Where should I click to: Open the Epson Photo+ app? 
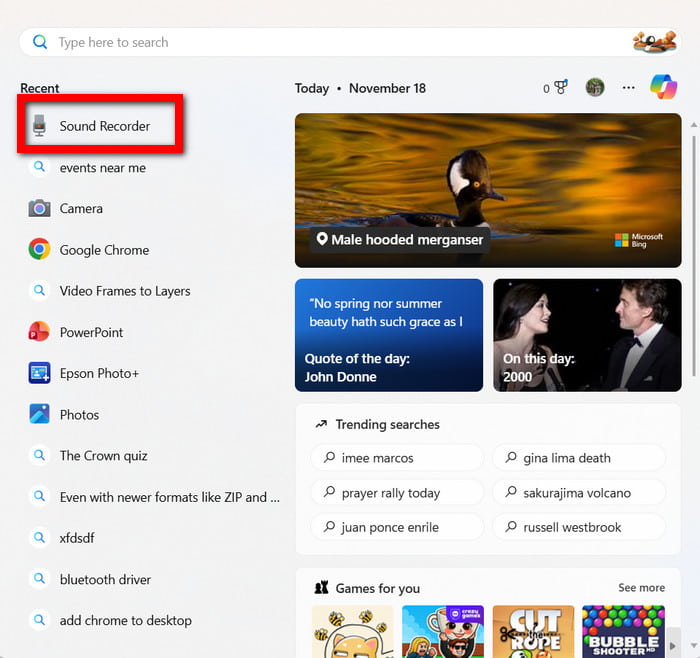point(98,373)
